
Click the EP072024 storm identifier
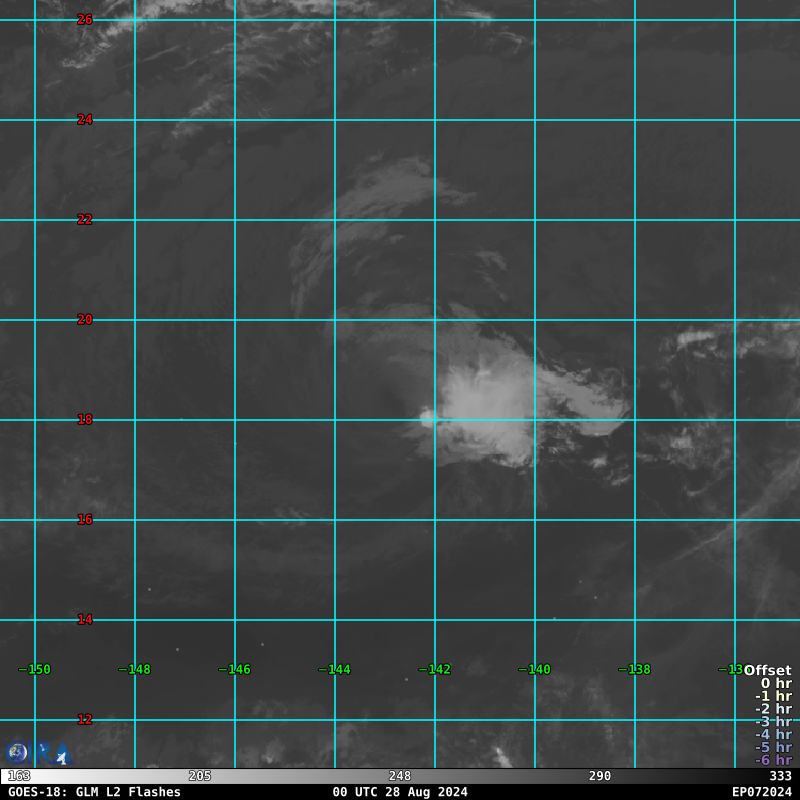tap(761, 792)
